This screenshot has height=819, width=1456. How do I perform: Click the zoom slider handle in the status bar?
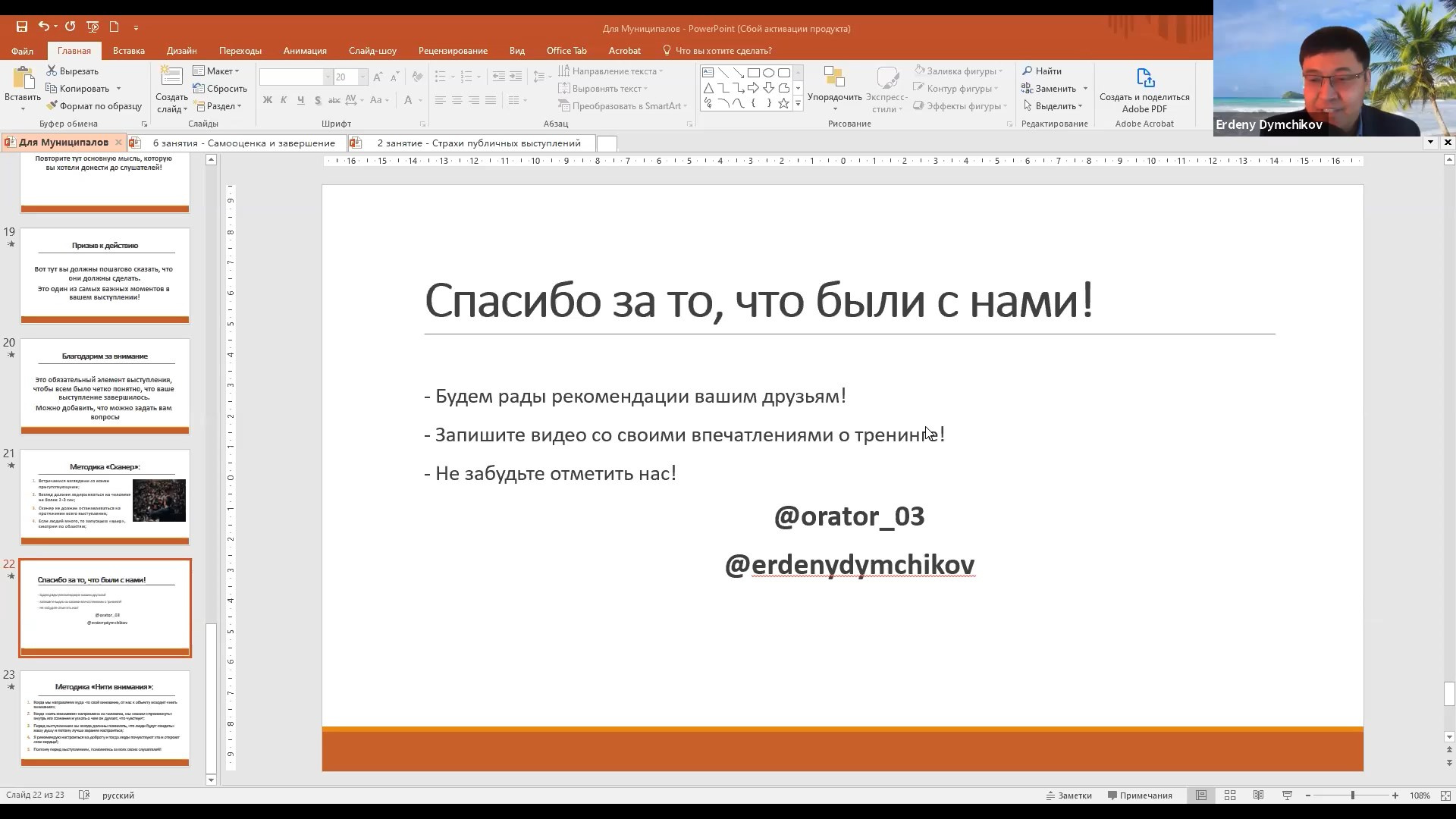coord(1352,795)
